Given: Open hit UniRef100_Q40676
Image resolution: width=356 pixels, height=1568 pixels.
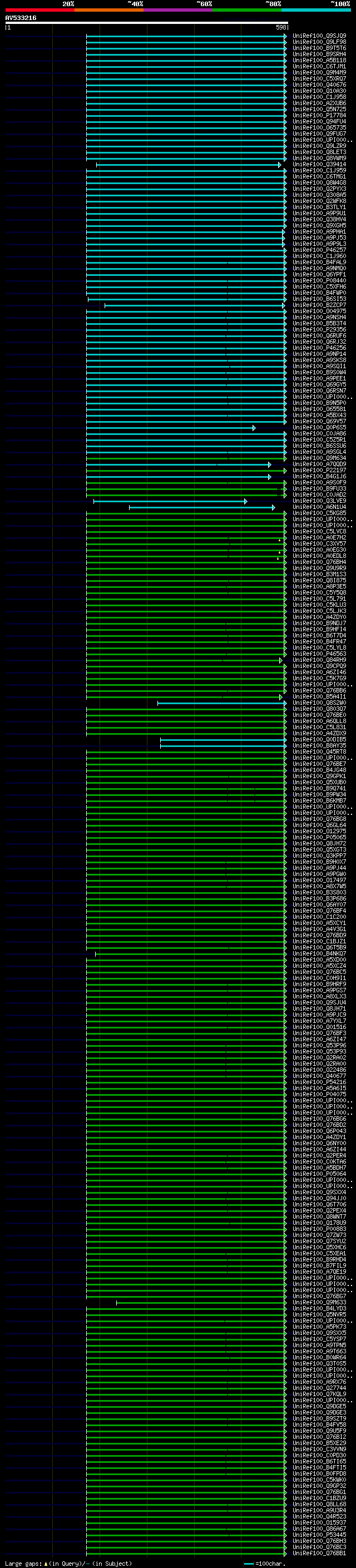Looking at the screenshot, I should coord(319,85).
